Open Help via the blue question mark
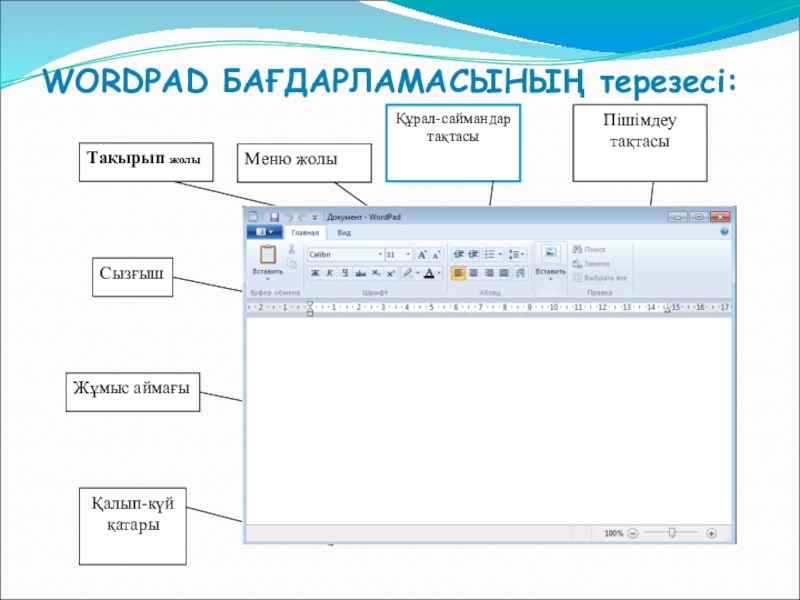Viewport: 800px width, 600px height. coord(724,232)
